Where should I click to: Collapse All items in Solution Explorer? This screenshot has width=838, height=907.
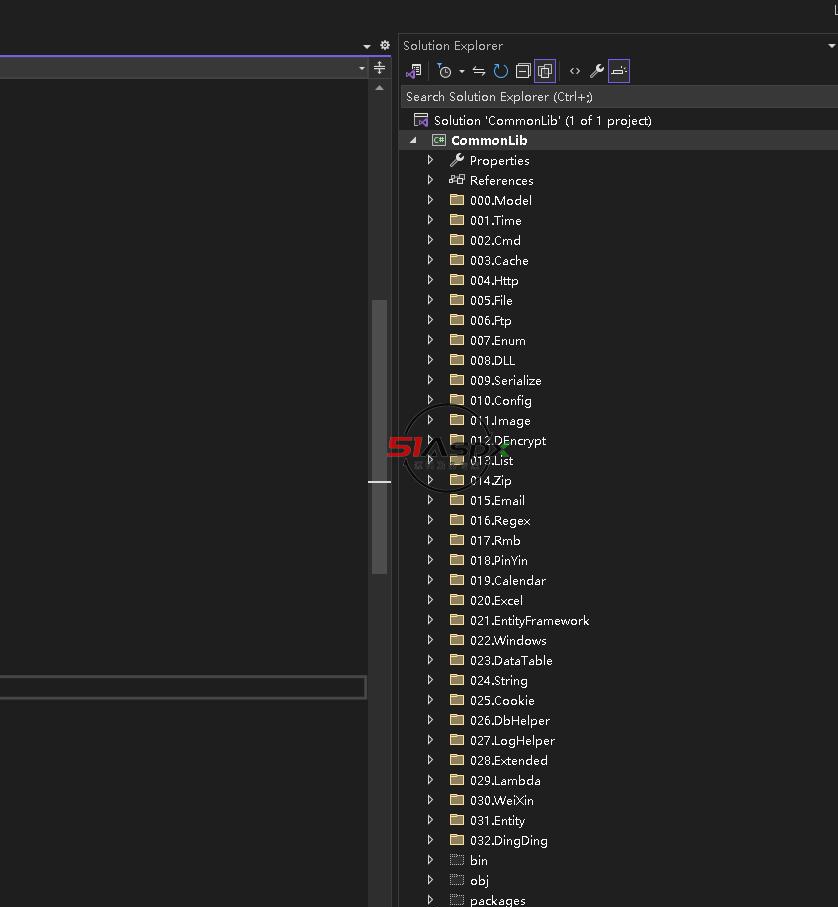coord(523,71)
